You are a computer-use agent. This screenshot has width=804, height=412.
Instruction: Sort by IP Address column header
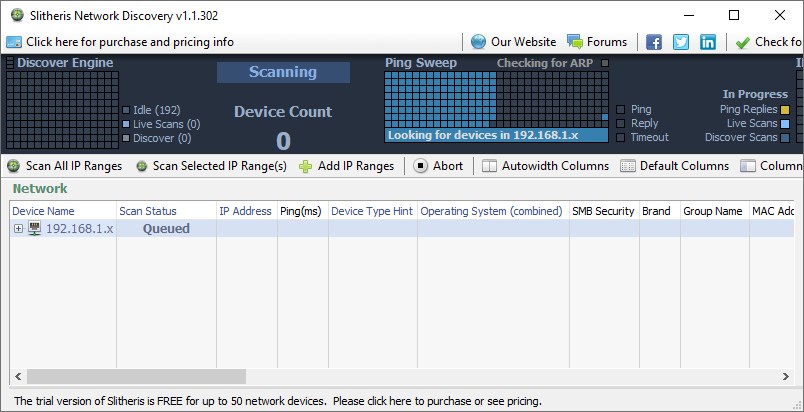tap(245, 211)
